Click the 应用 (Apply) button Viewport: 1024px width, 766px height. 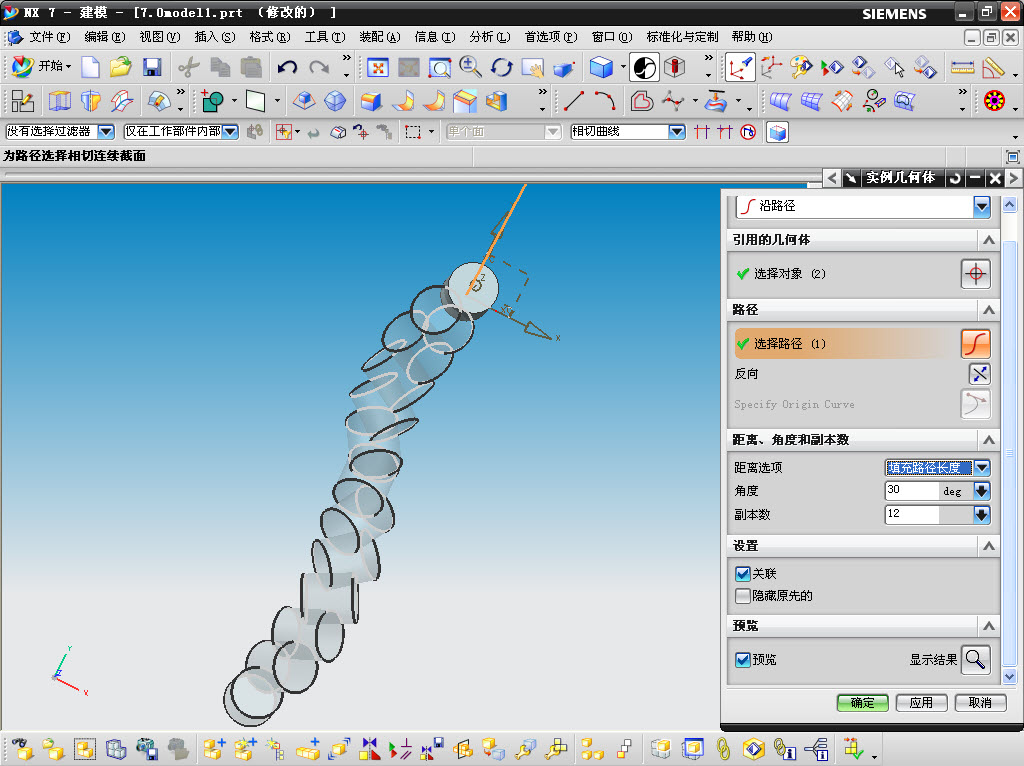click(921, 703)
